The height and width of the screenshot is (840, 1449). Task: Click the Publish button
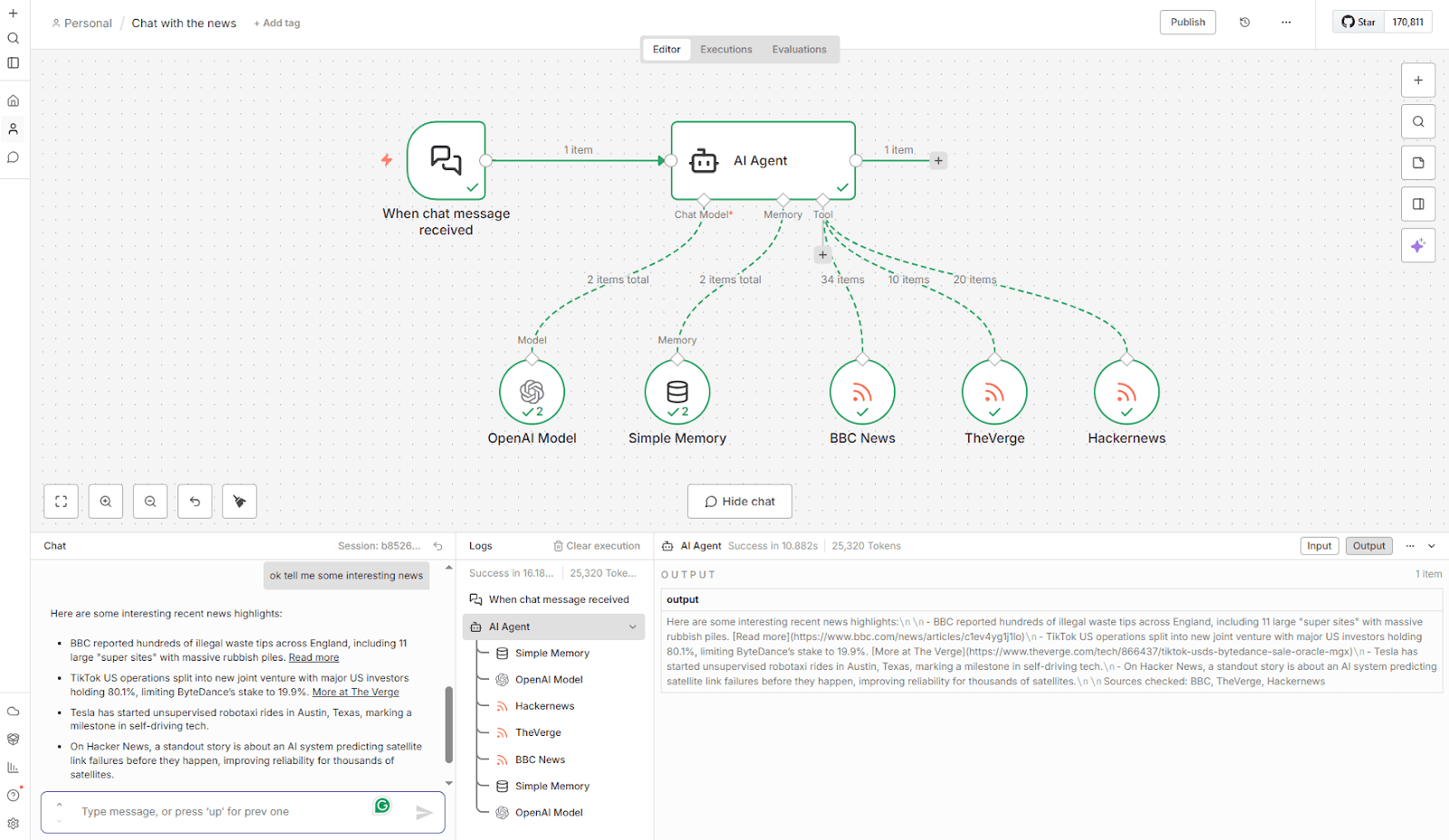coord(1188,23)
